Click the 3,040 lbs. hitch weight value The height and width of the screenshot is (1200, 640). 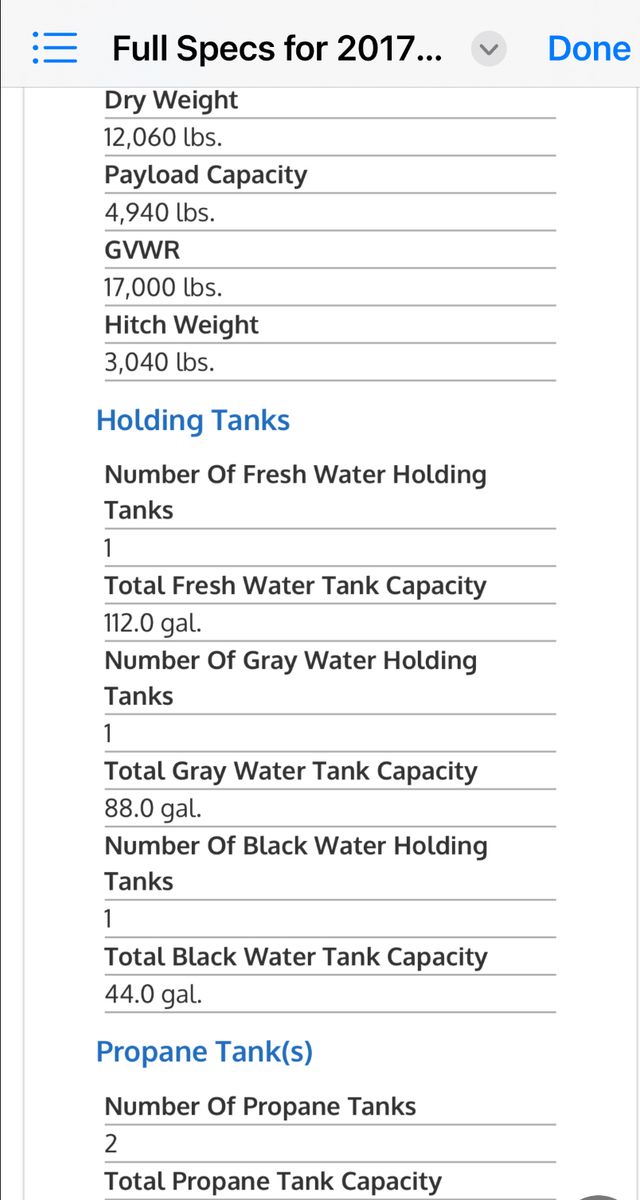[160, 362]
